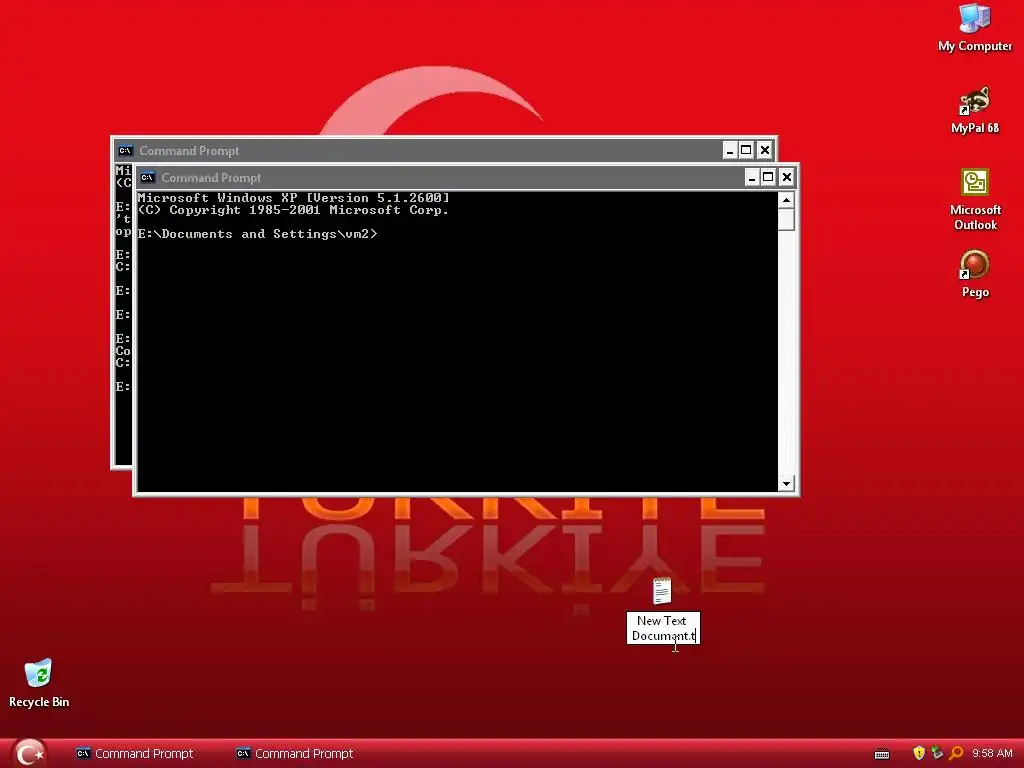
Task: Close the back Command Prompt window
Action: pyautogui.click(x=764, y=150)
